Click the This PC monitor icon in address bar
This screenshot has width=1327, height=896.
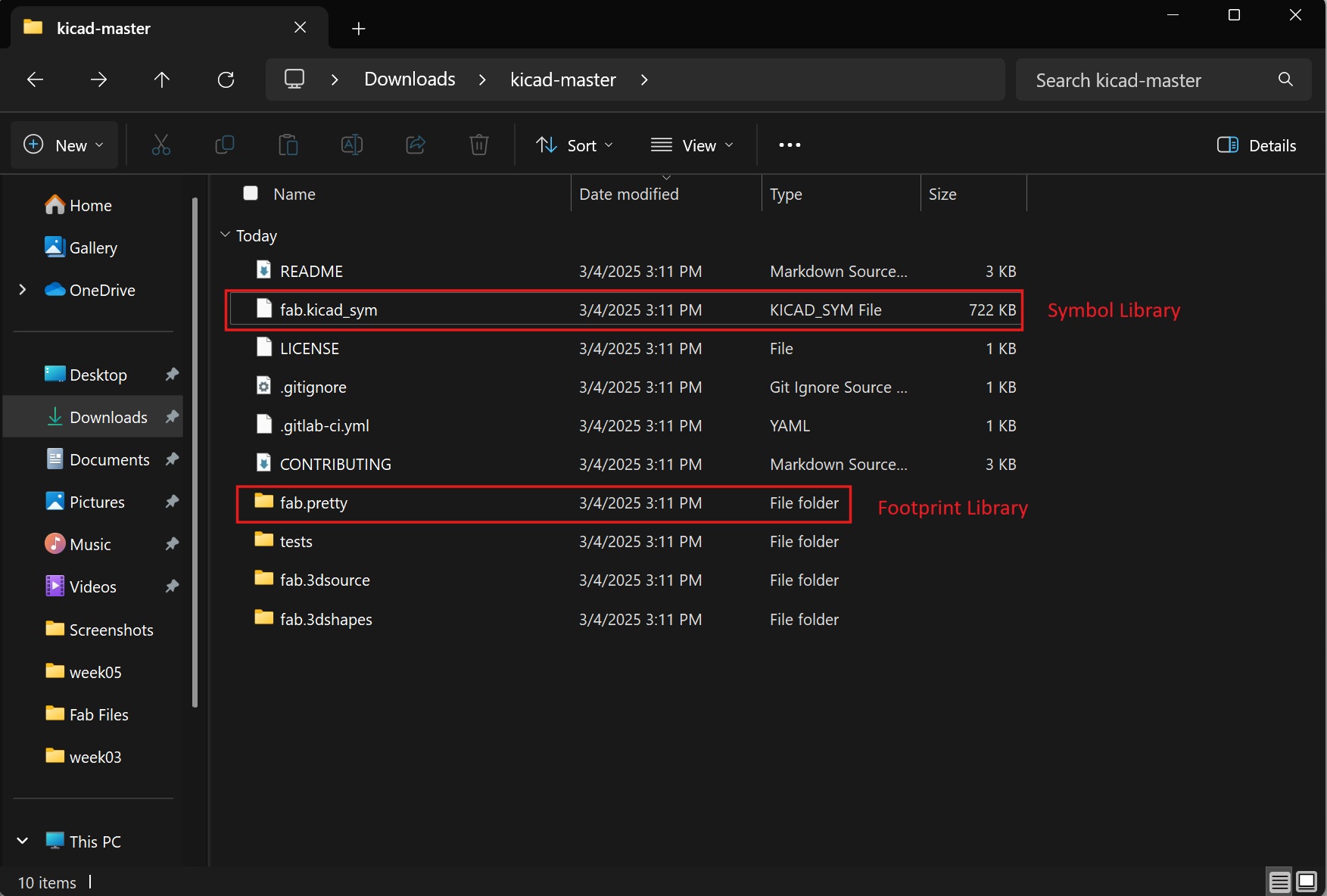tap(294, 79)
